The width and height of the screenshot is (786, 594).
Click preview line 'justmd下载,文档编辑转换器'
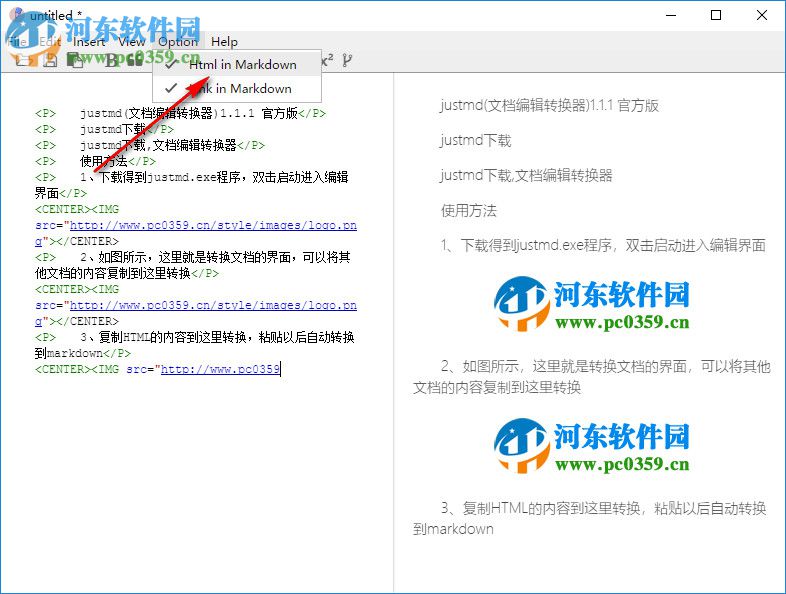[x=526, y=175]
